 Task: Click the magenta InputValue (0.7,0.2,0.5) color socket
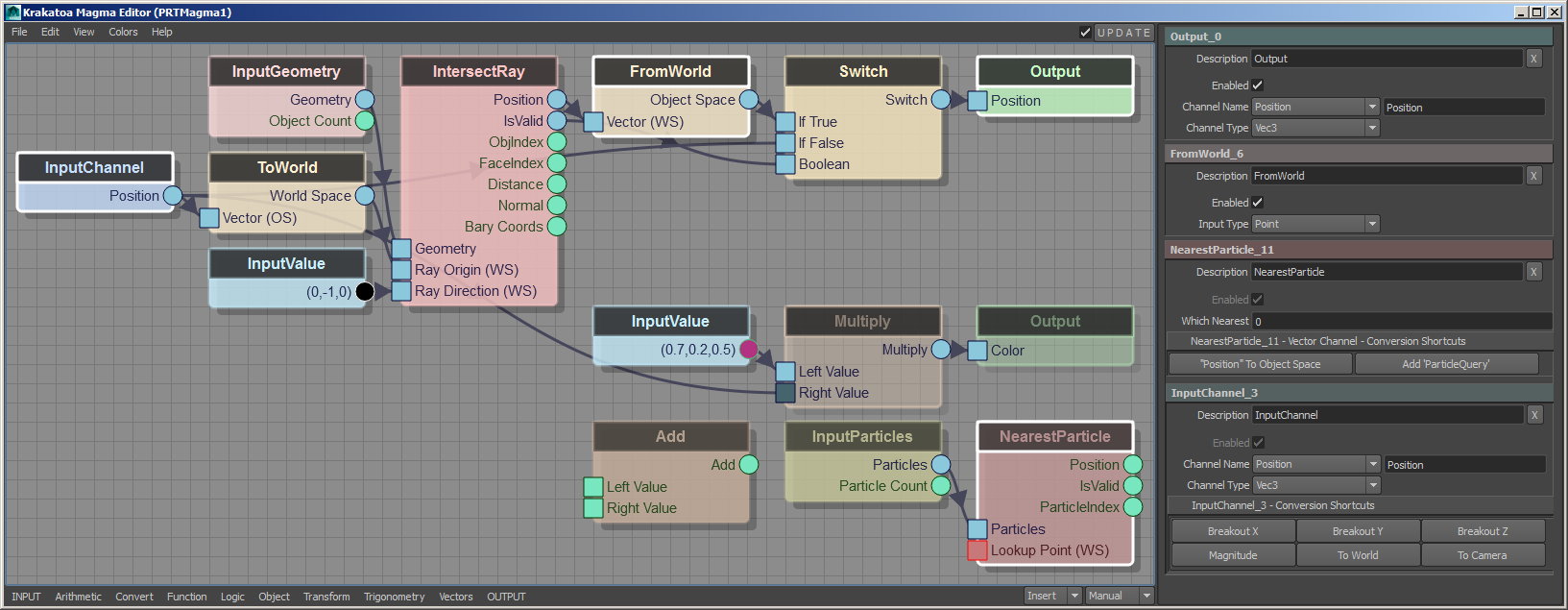(x=749, y=350)
